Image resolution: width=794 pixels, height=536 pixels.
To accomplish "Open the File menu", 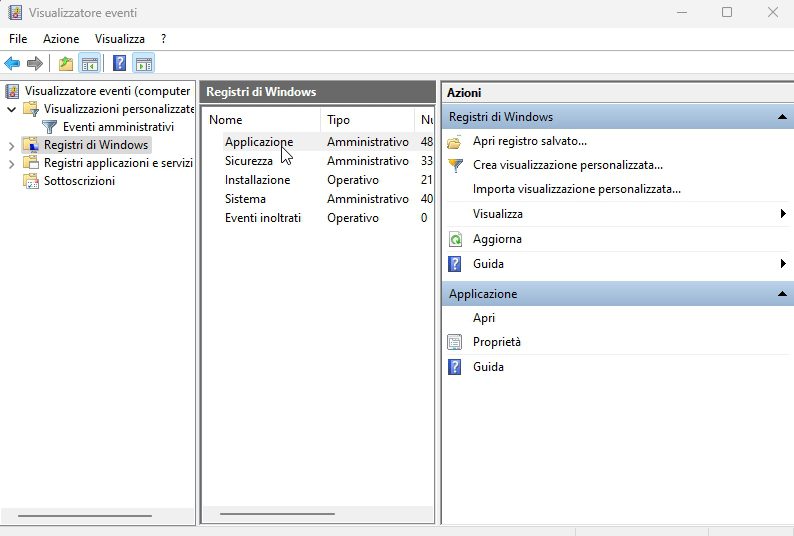I will click(18, 39).
